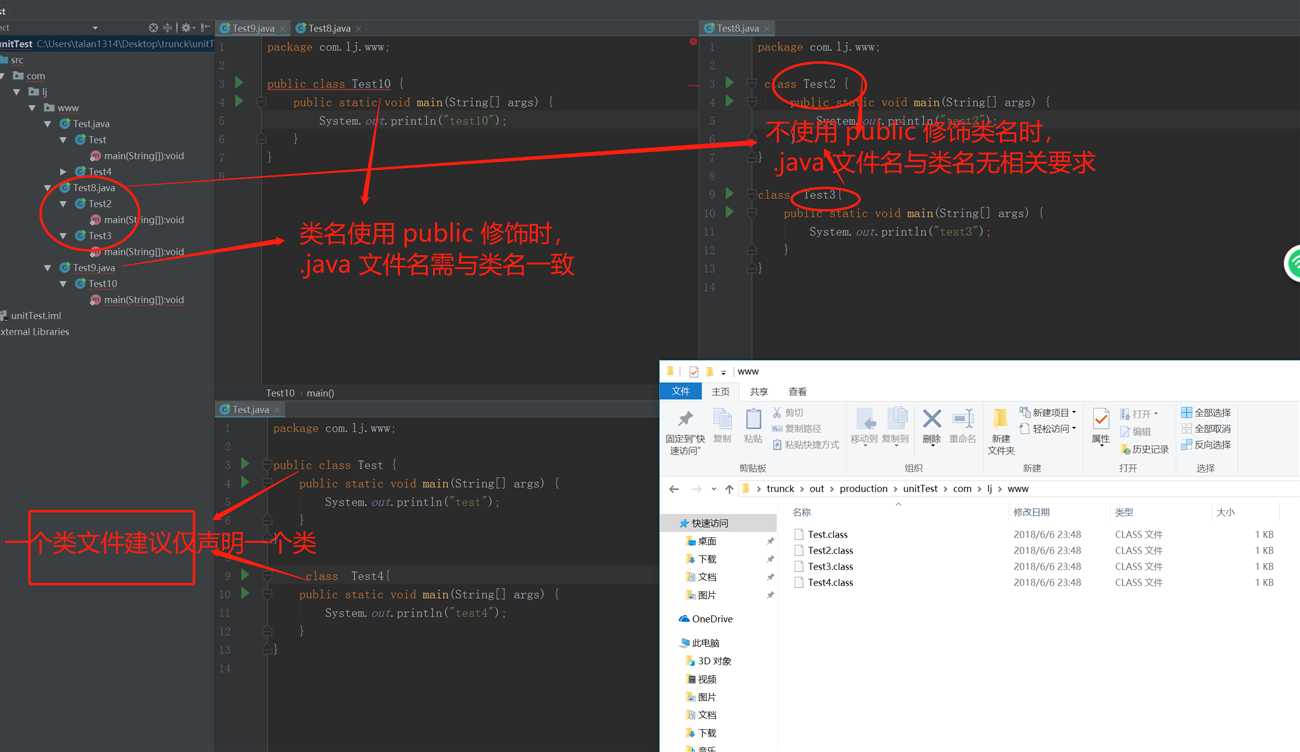1300x752 pixels.
Task: Switch to 共享 ribbon tab in Explorer
Action: [x=759, y=392]
